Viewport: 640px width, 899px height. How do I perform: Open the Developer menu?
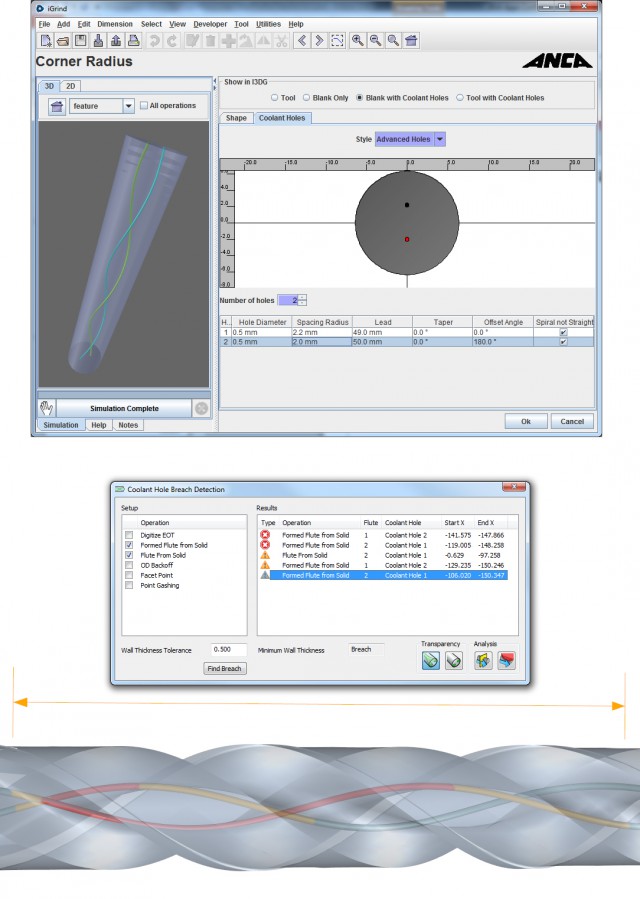point(210,24)
